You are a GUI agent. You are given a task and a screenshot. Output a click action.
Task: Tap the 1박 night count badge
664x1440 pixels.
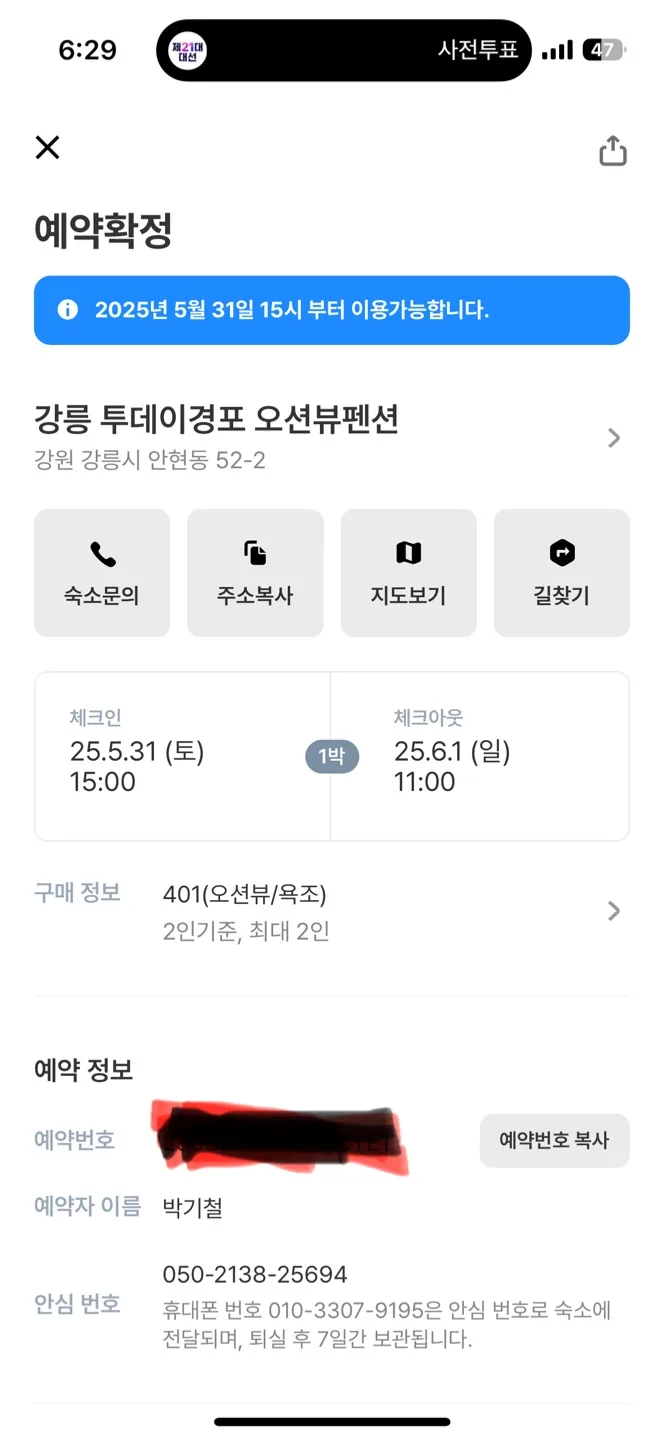(x=331, y=757)
